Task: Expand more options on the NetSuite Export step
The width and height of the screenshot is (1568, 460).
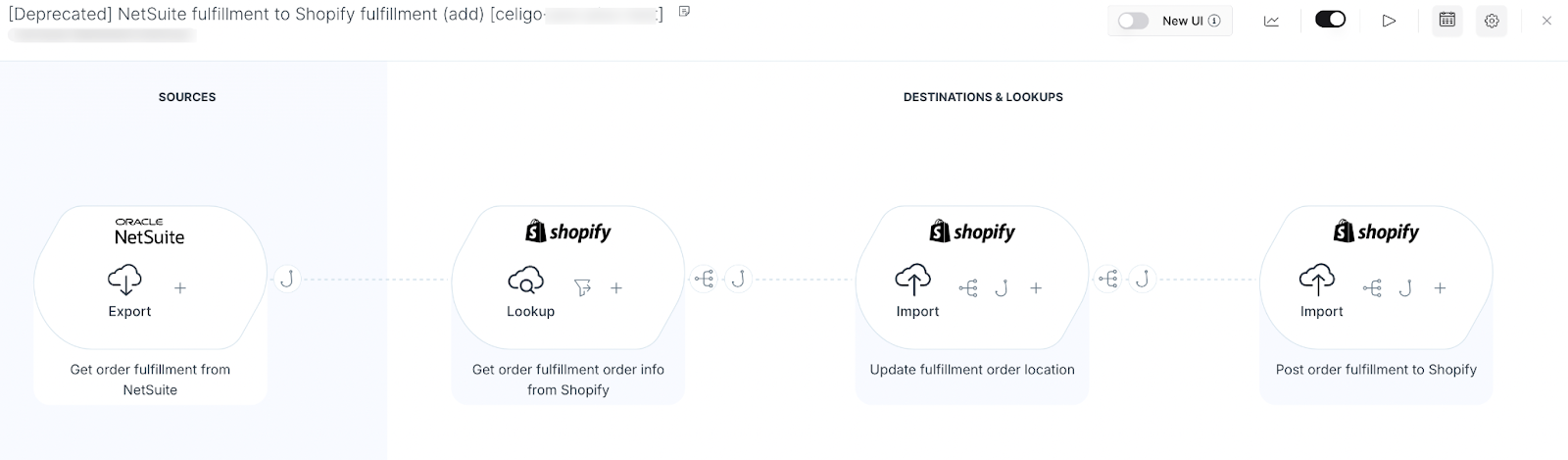Action: tap(180, 288)
